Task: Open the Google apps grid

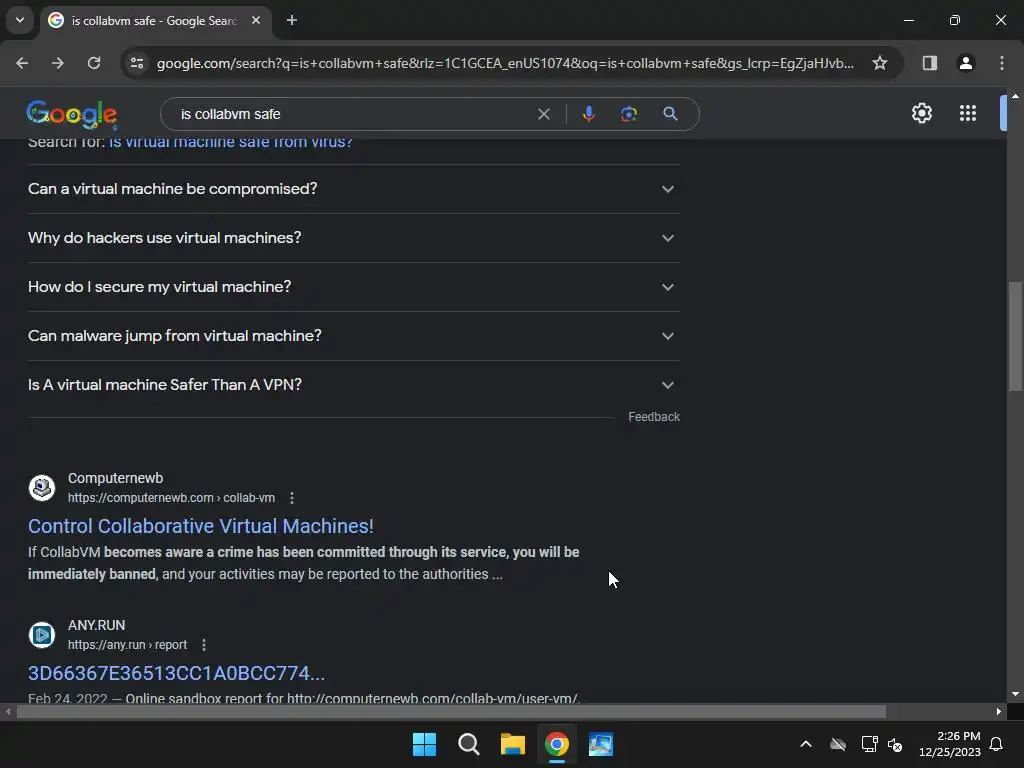Action: click(967, 113)
